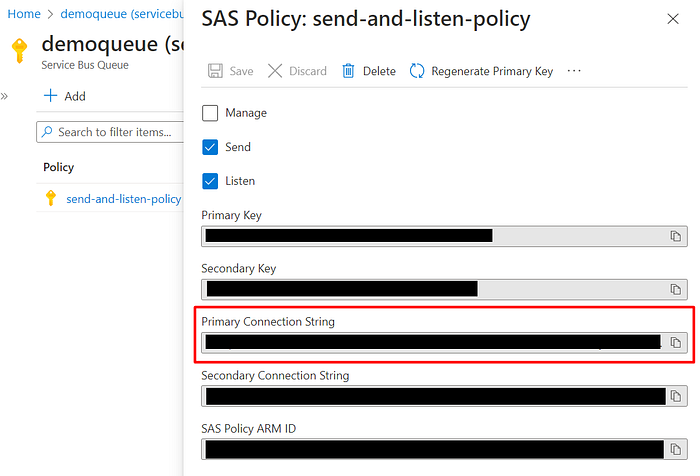Click the Save disk icon
Viewport: 700px width, 476px height.
(x=215, y=71)
